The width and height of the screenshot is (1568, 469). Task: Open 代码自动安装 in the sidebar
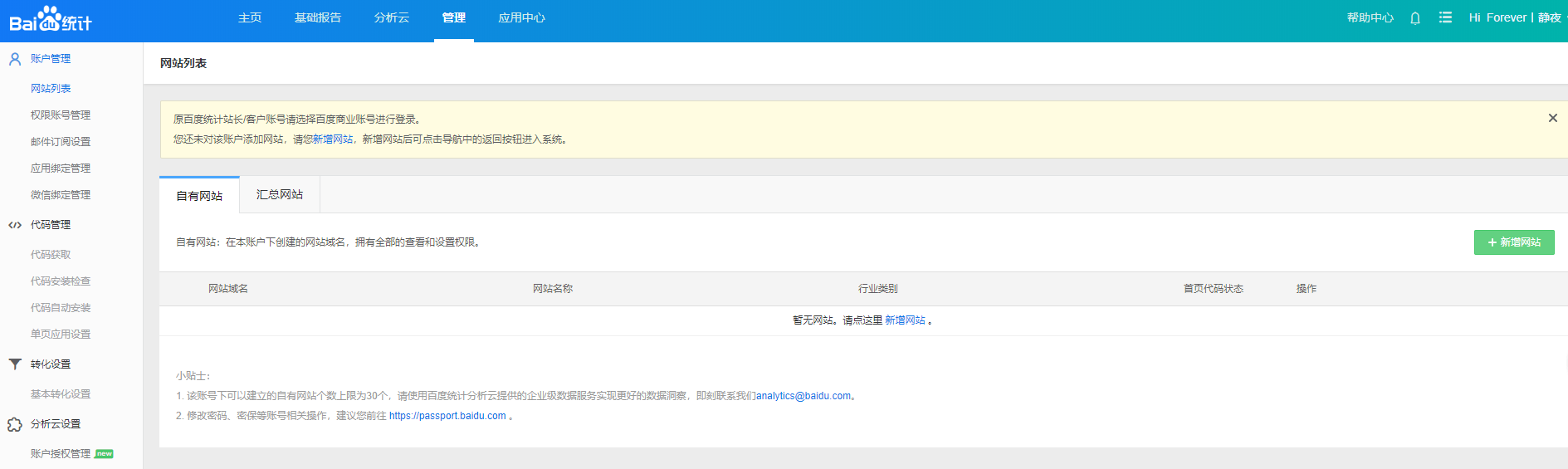point(61,308)
